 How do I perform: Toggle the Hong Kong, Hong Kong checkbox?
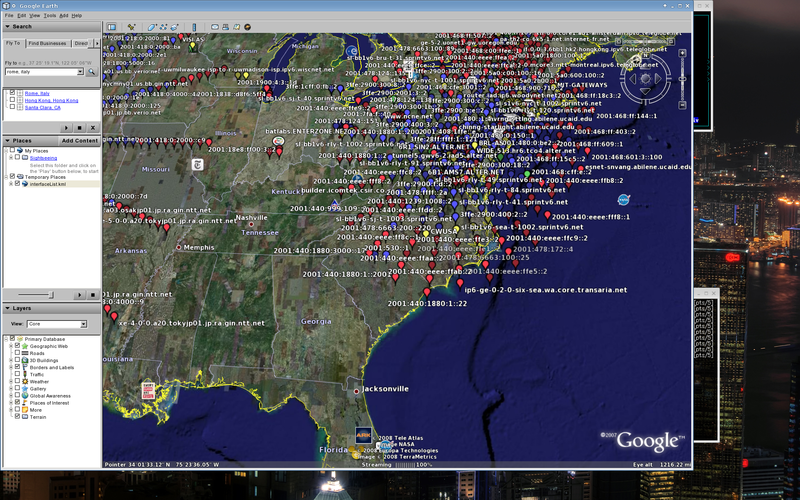pyautogui.click(x=12, y=100)
